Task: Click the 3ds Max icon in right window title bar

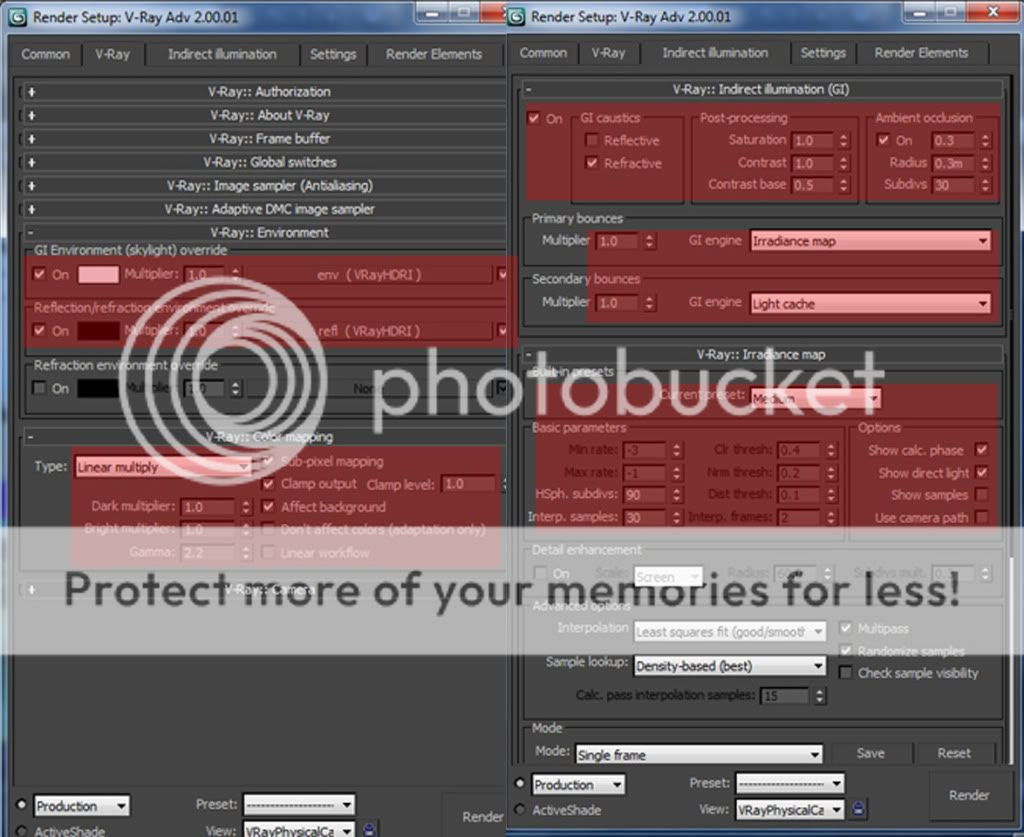Action: point(516,16)
